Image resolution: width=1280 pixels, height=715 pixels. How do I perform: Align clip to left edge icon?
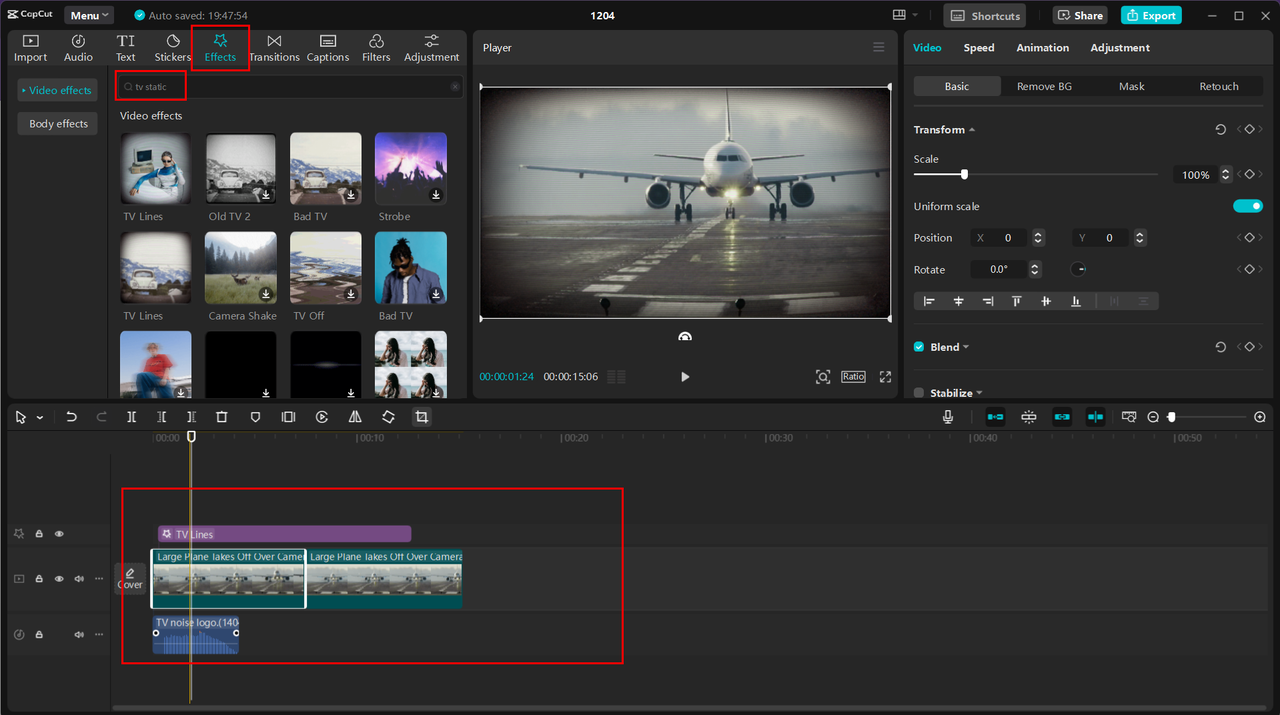coord(929,301)
